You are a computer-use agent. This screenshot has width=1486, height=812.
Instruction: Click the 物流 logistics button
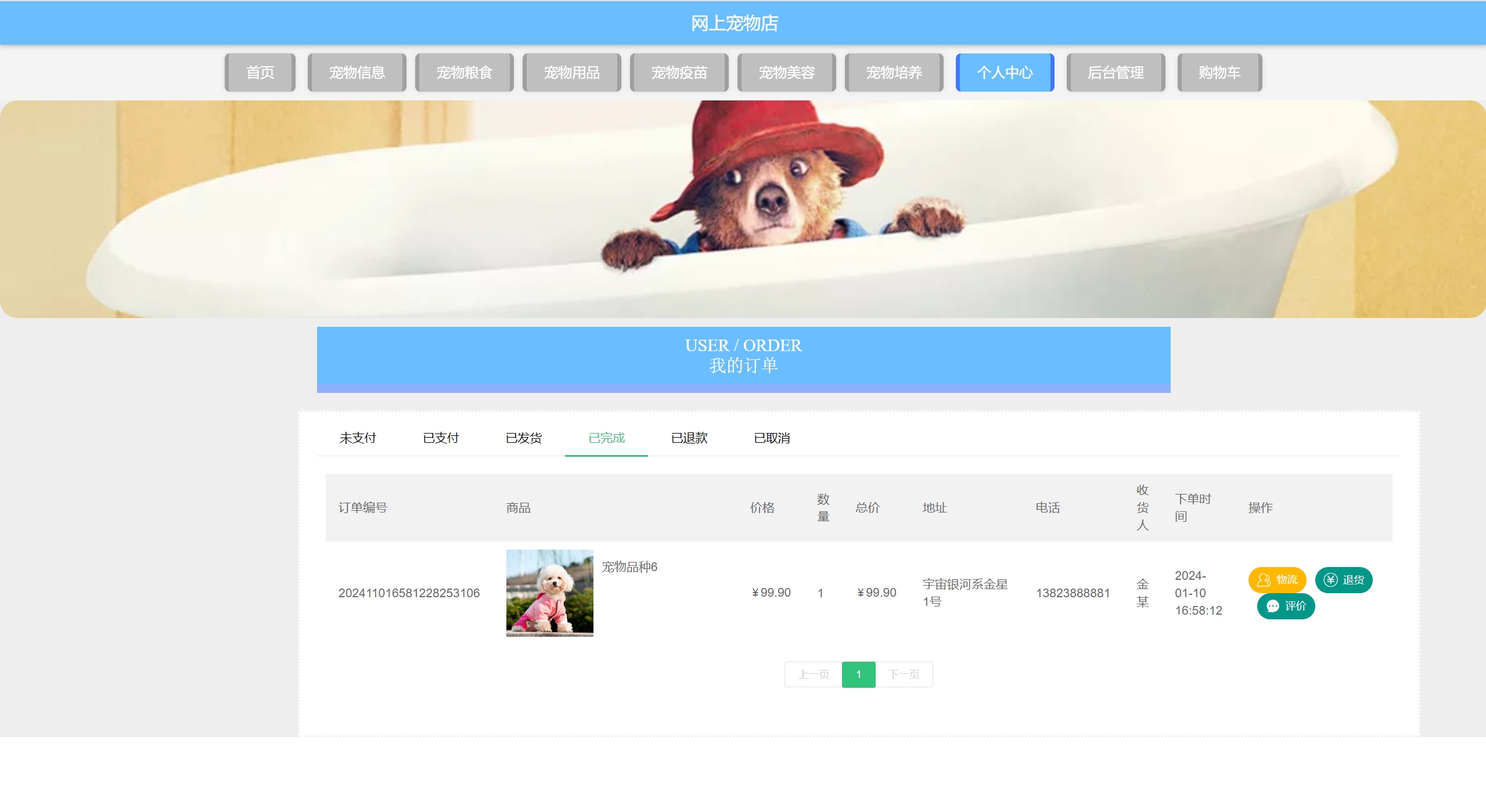[1276, 579]
